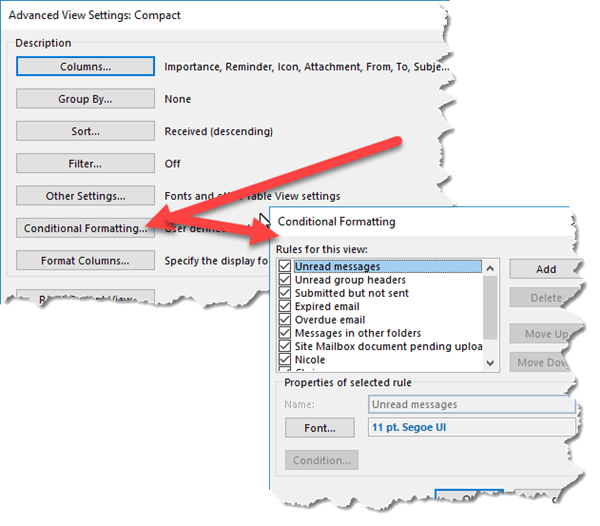Open Format Columns... button

point(85,261)
